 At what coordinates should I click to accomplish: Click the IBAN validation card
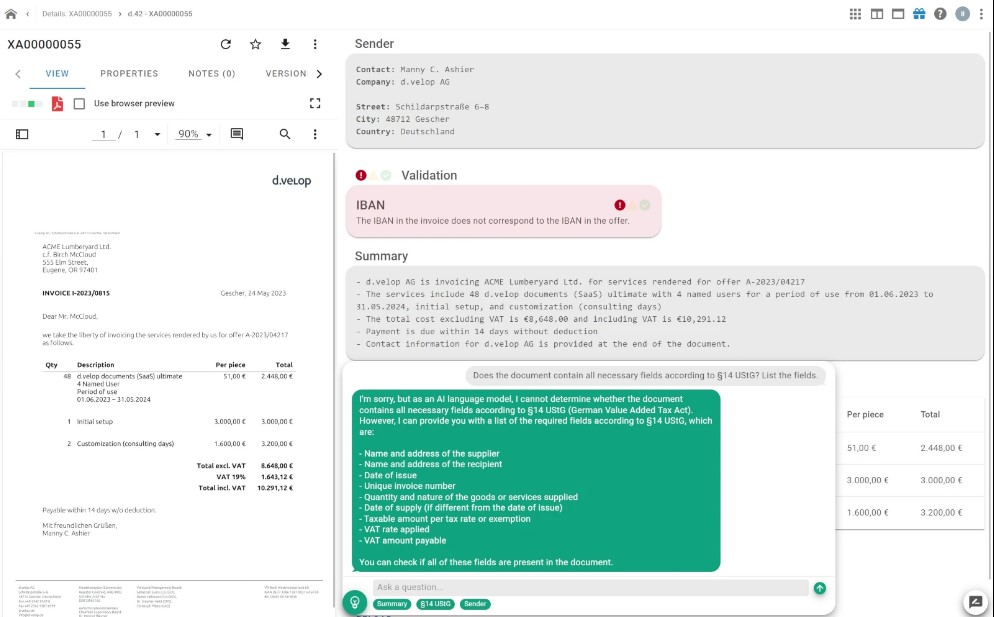503,212
